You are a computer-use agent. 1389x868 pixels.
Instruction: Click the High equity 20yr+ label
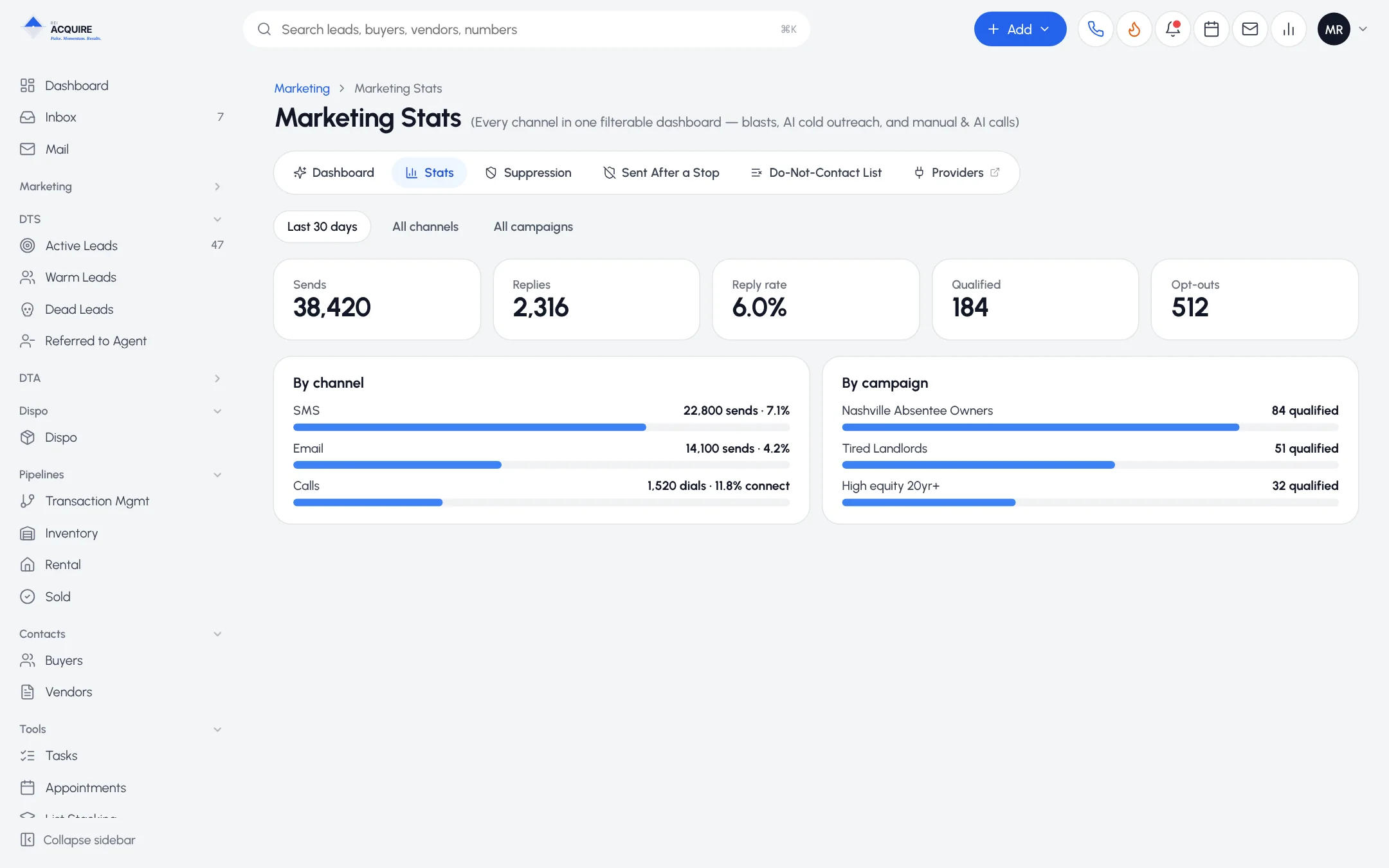click(891, 486)
